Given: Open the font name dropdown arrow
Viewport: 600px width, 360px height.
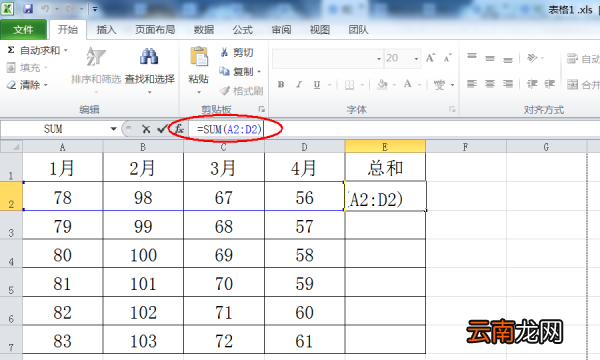Looking at the screenshot, I should (379, 59).
